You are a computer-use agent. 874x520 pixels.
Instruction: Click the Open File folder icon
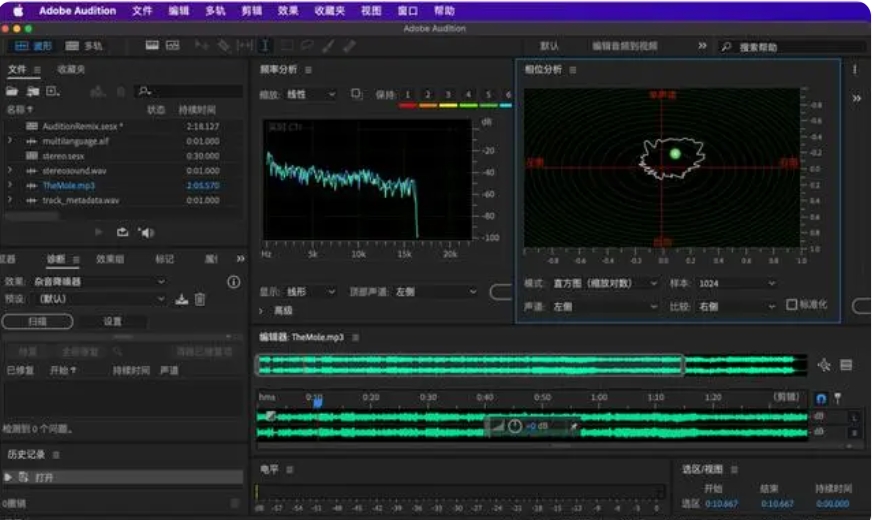point(12,91)
